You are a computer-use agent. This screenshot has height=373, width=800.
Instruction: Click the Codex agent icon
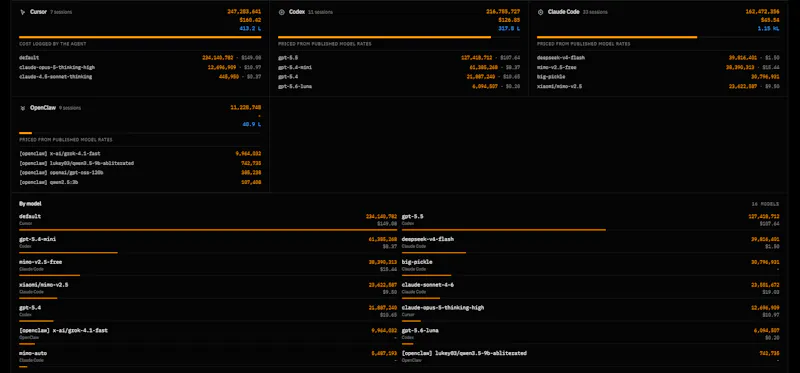(282, 12)
